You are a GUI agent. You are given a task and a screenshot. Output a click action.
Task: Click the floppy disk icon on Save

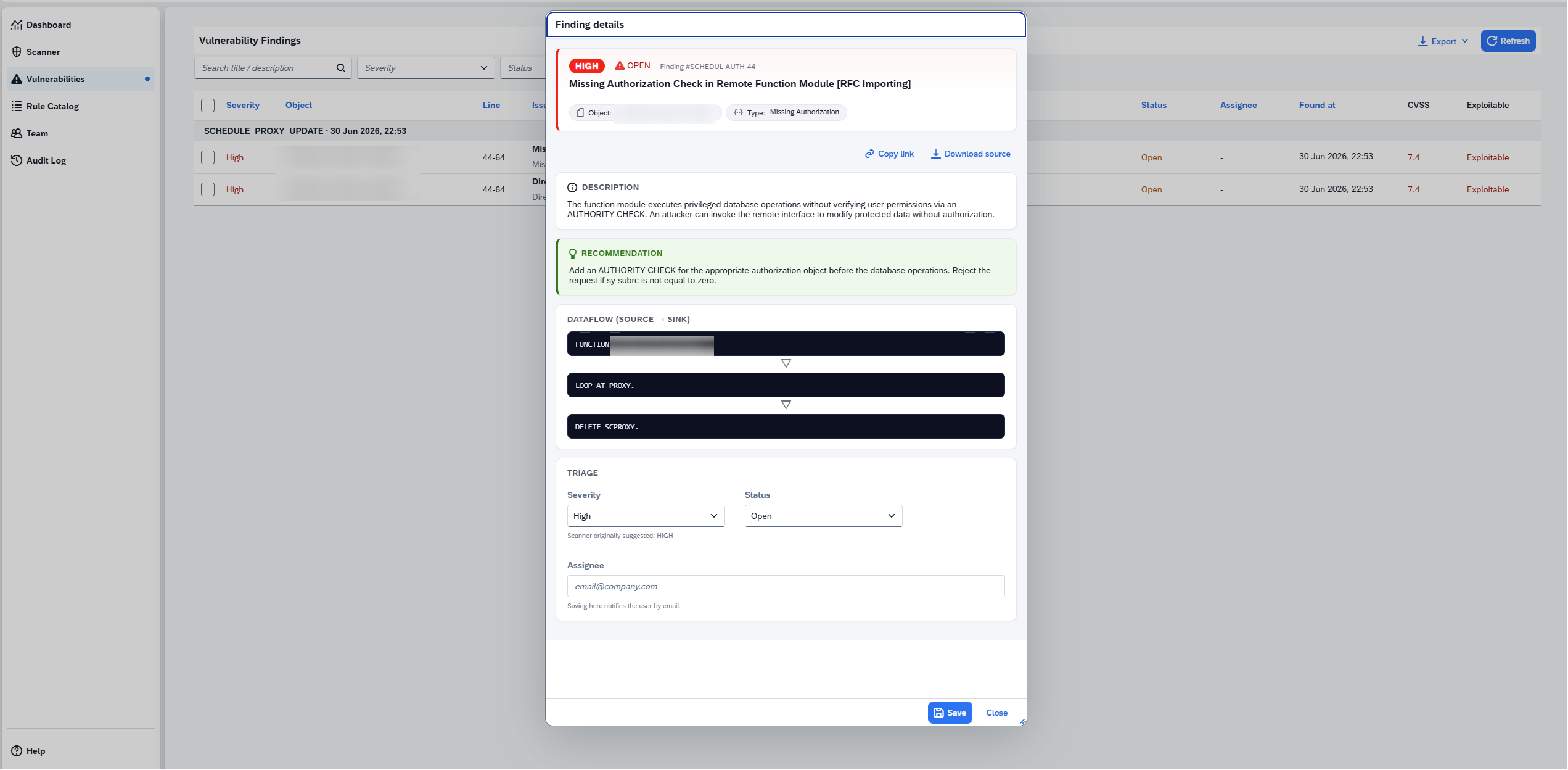(938, 713)
